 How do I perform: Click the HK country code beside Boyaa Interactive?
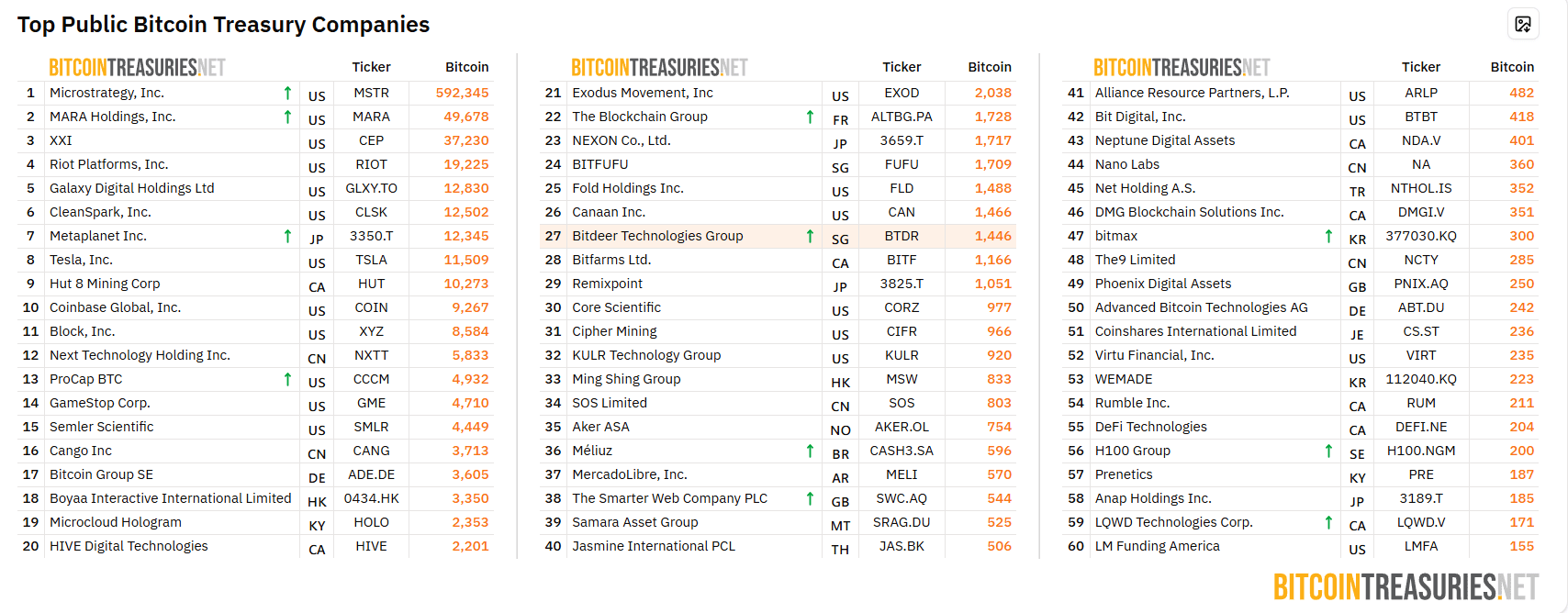317,502
